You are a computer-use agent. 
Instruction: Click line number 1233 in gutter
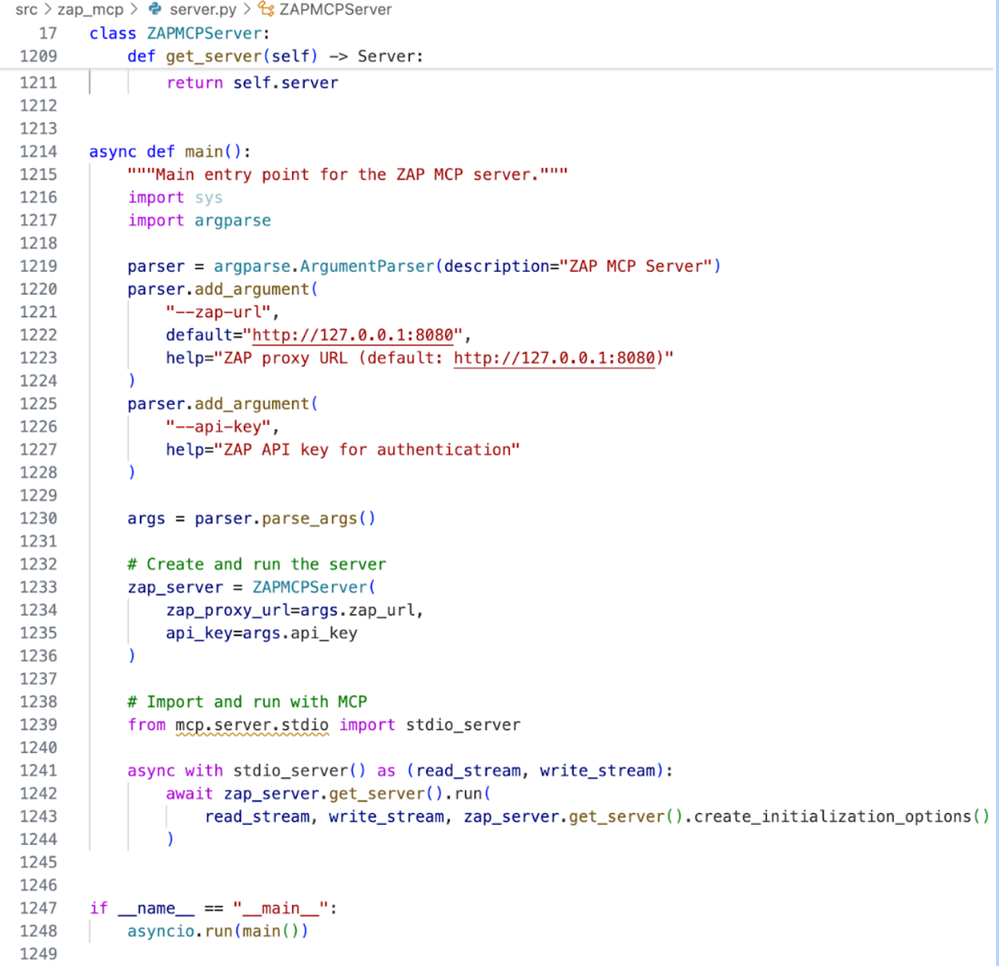click(38, 588)
